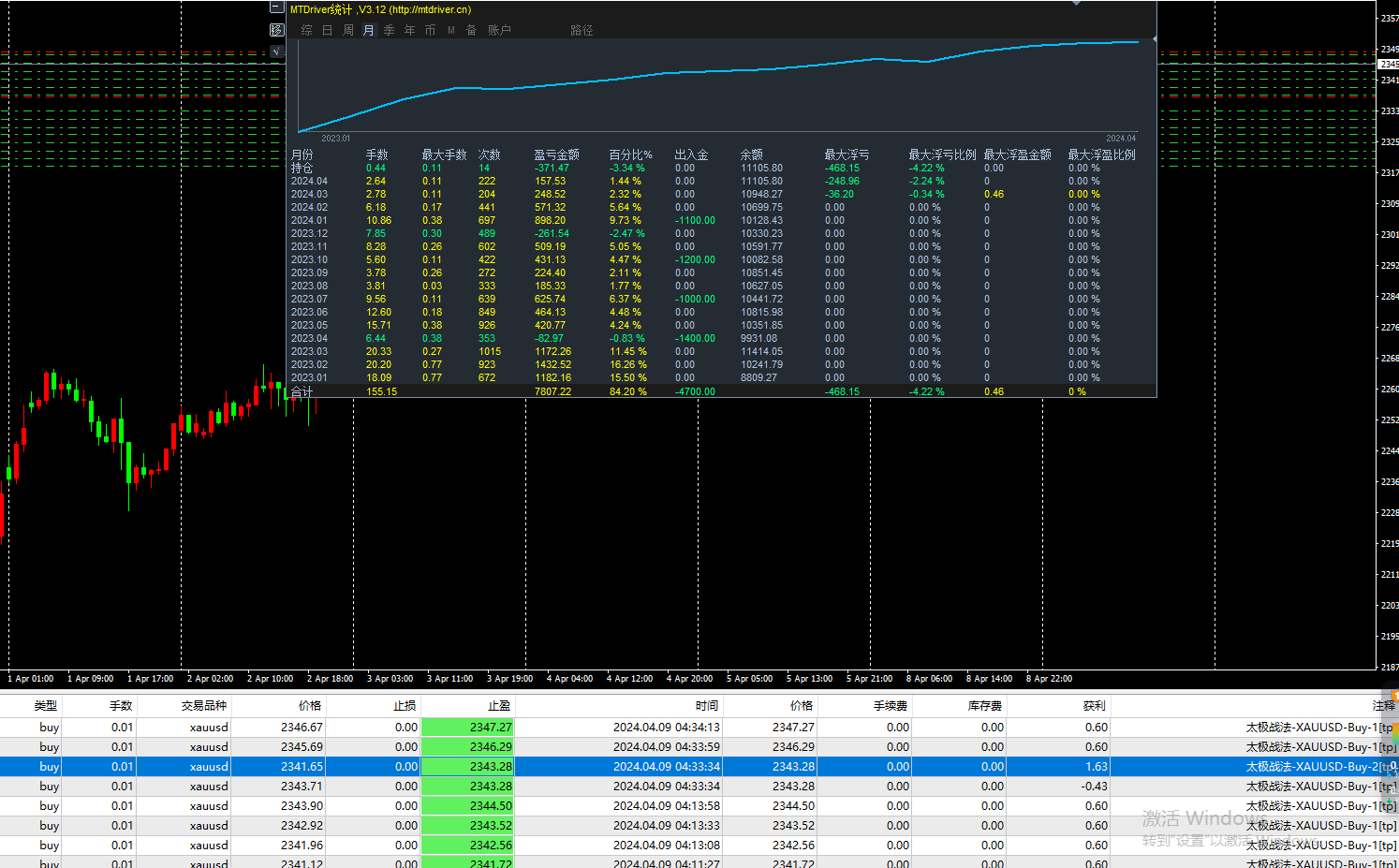Click the 路径 path button

(x=582, y=30)
